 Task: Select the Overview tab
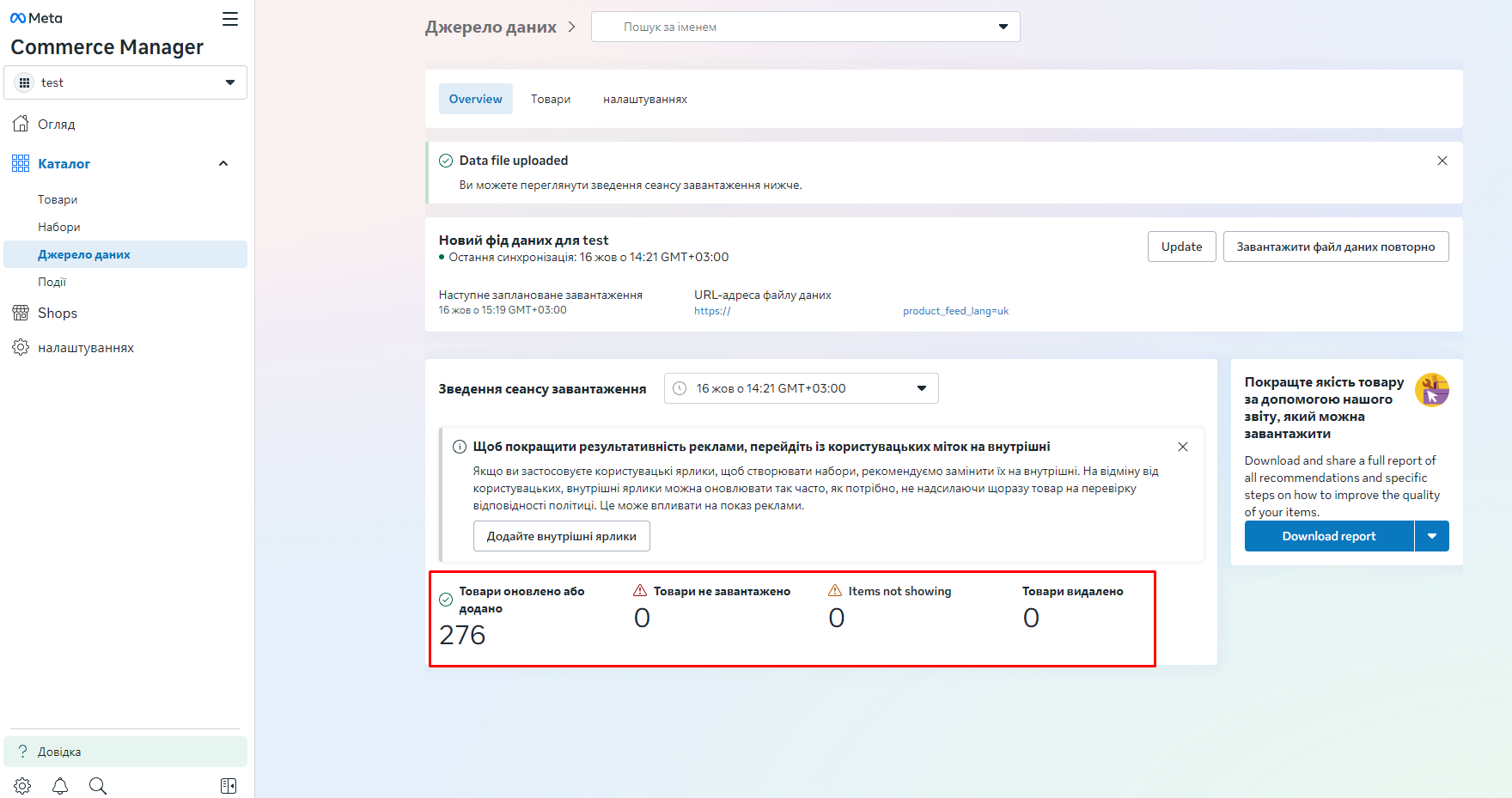pyautogui.click(x=475, y=99)
